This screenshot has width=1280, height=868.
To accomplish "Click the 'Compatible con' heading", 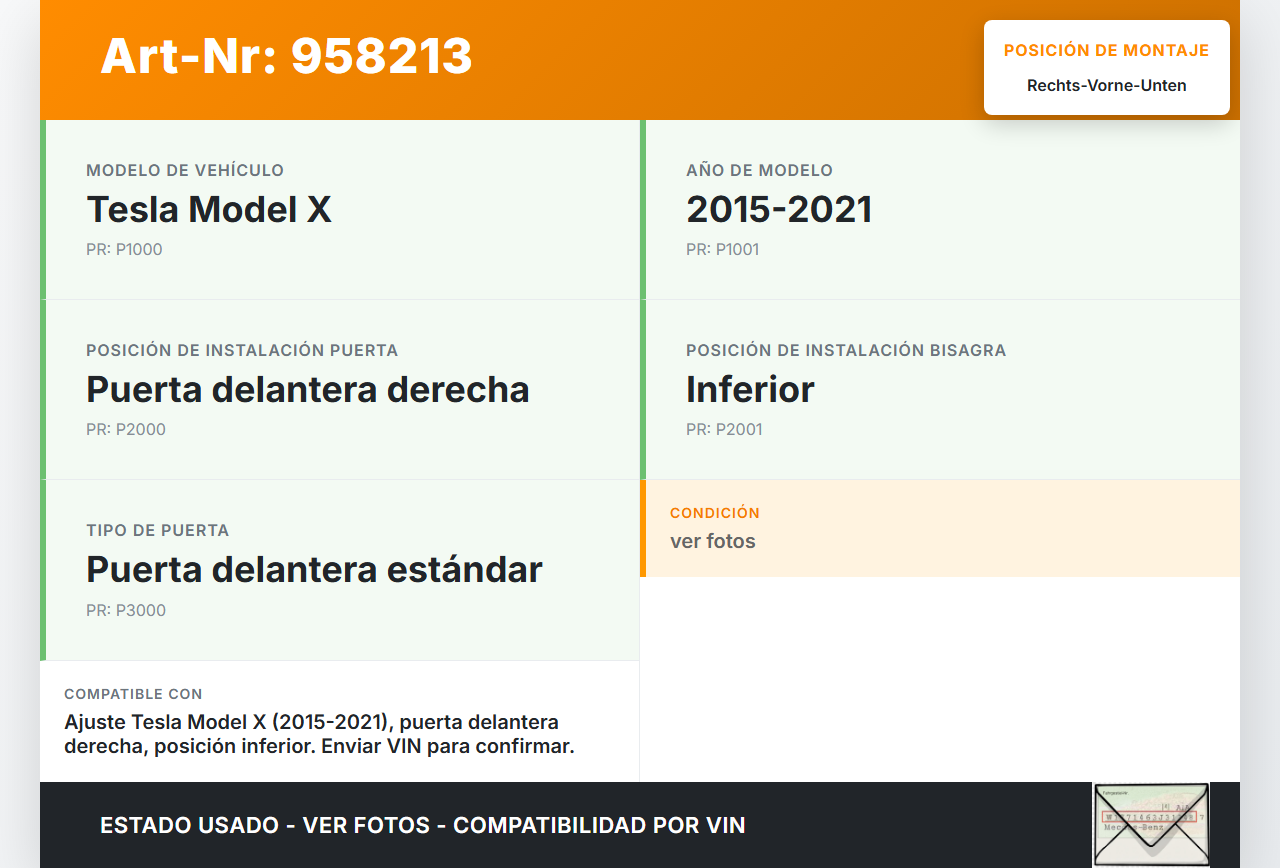I will click(x=133, y=693).
